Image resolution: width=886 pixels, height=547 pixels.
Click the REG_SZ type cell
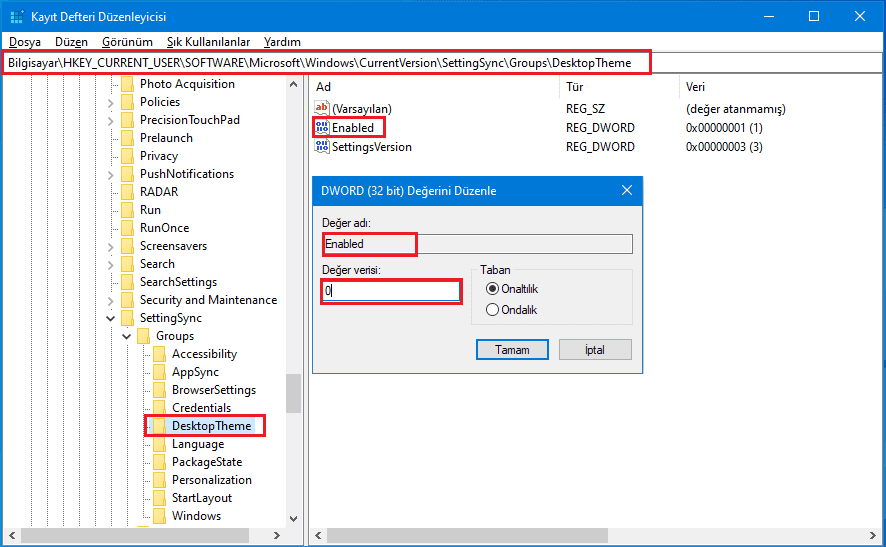coord(585,108)
